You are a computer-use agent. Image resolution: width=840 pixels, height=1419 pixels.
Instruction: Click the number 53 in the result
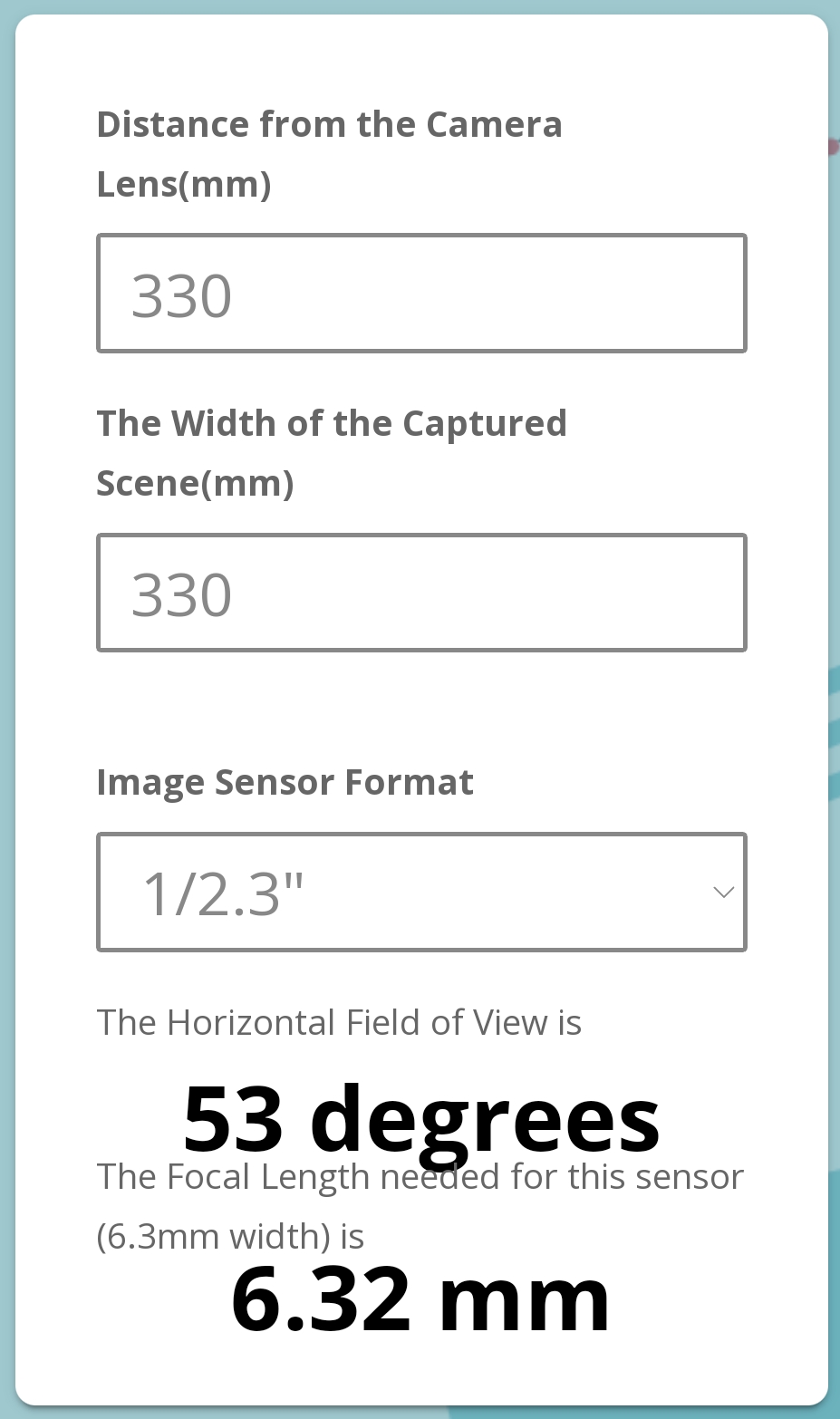click(x=233, y=1118)
